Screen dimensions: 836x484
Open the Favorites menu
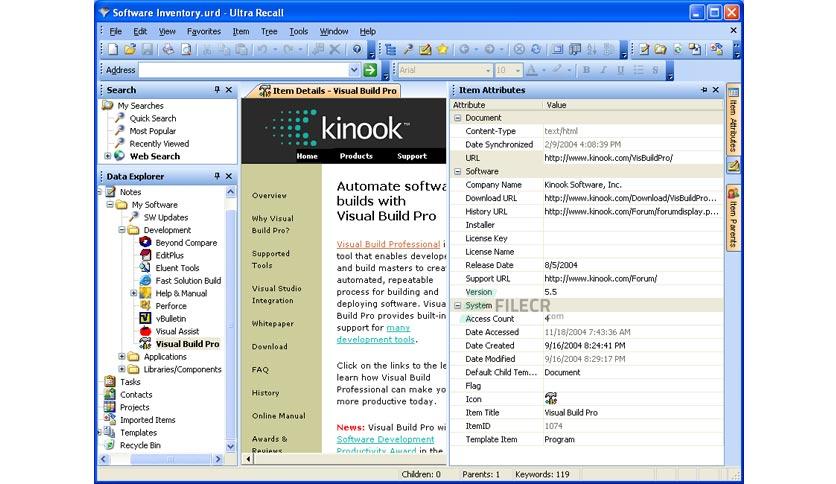pos(204,31)
